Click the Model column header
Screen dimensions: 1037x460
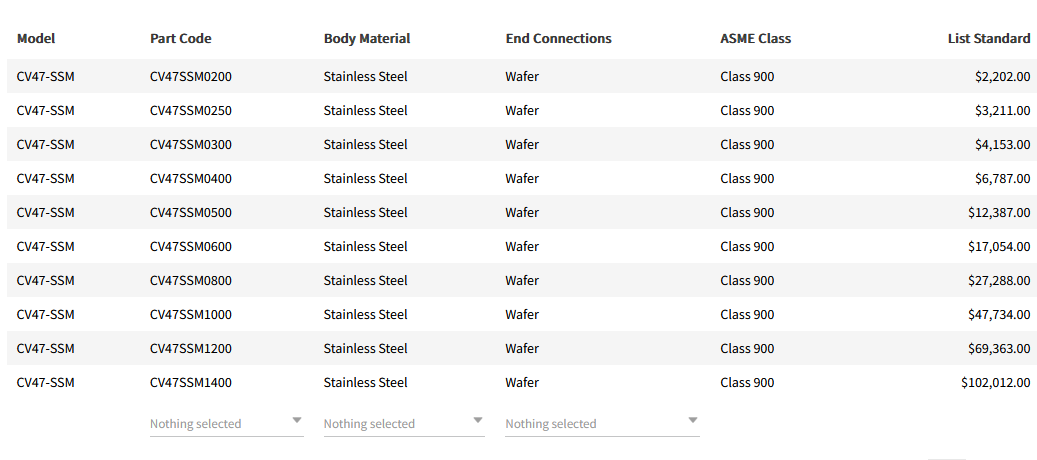tap(36, 39)
